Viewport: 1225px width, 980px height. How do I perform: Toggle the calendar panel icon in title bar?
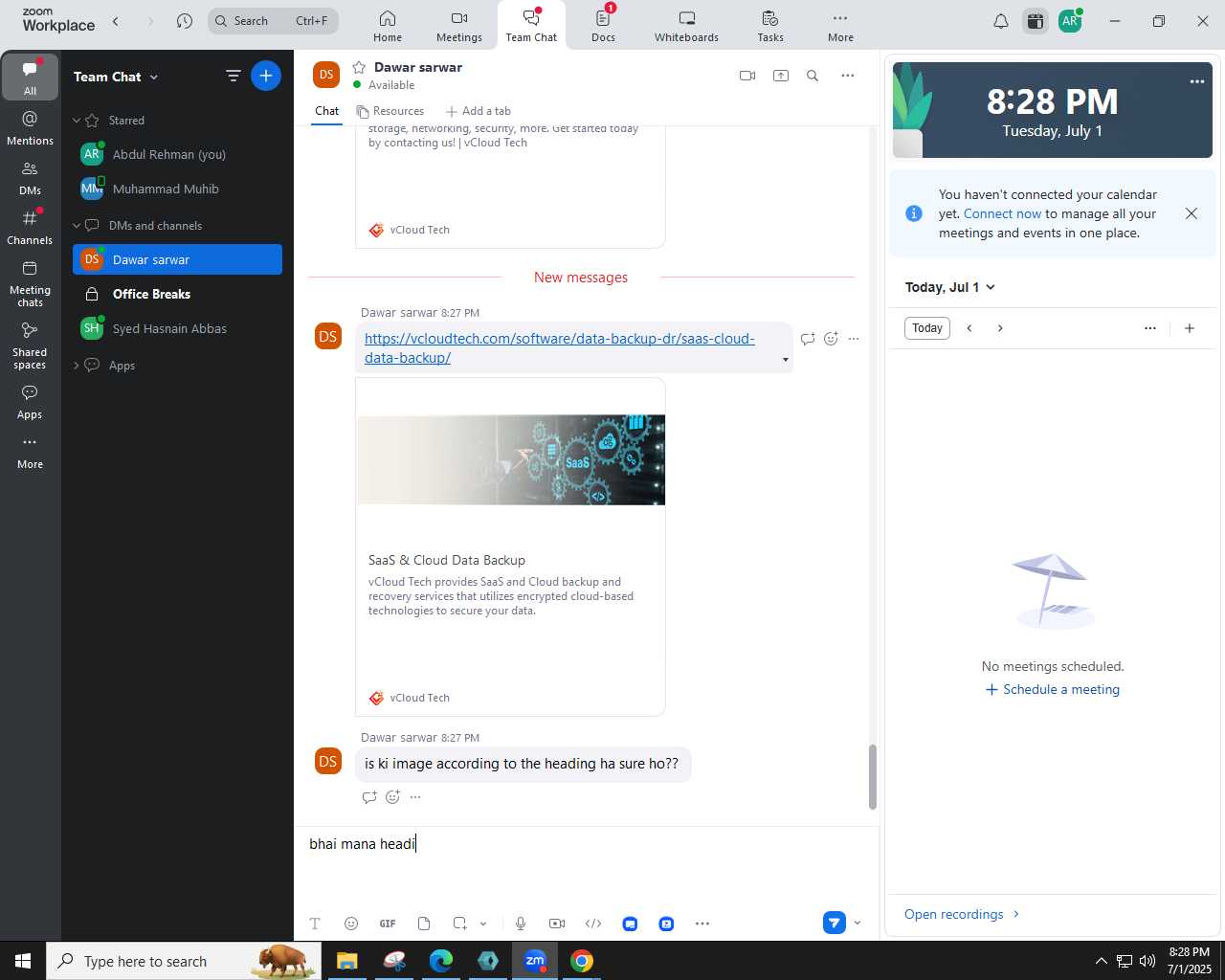tap(1036, 21)
